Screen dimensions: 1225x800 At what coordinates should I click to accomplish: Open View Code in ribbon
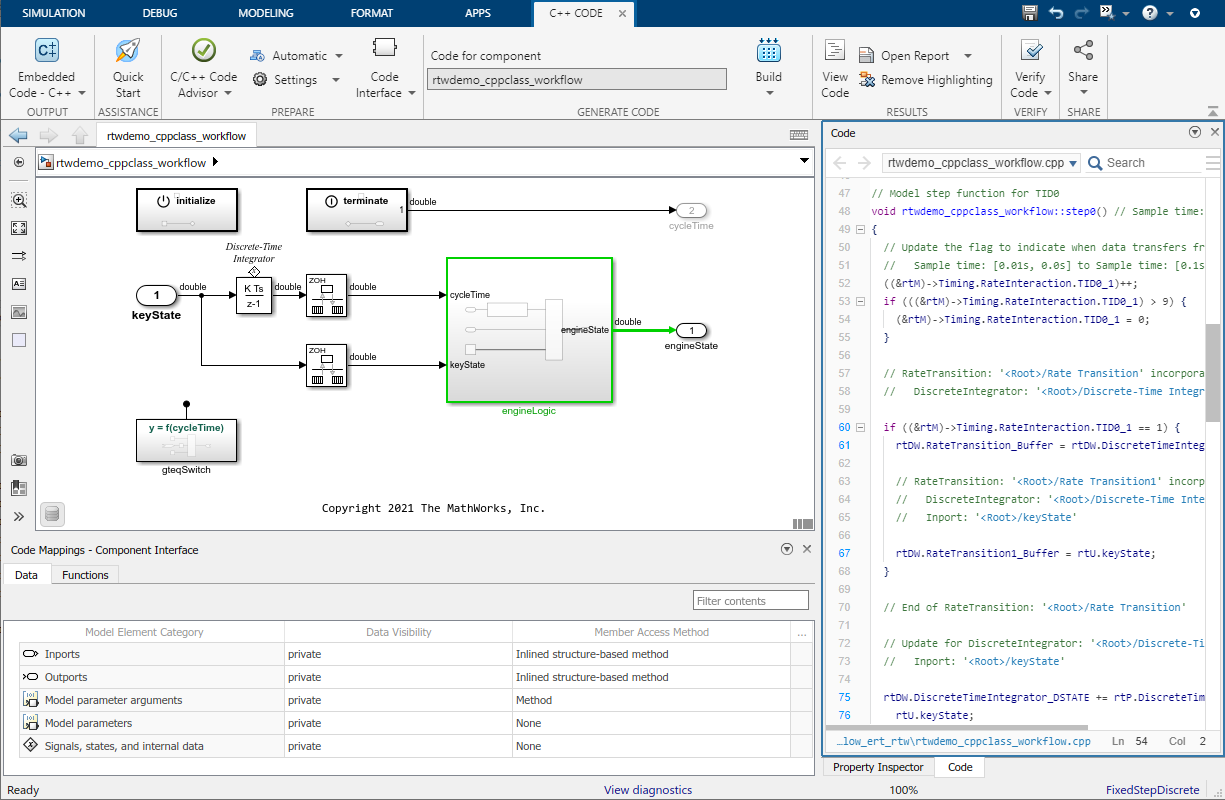(x=835, y=52)
